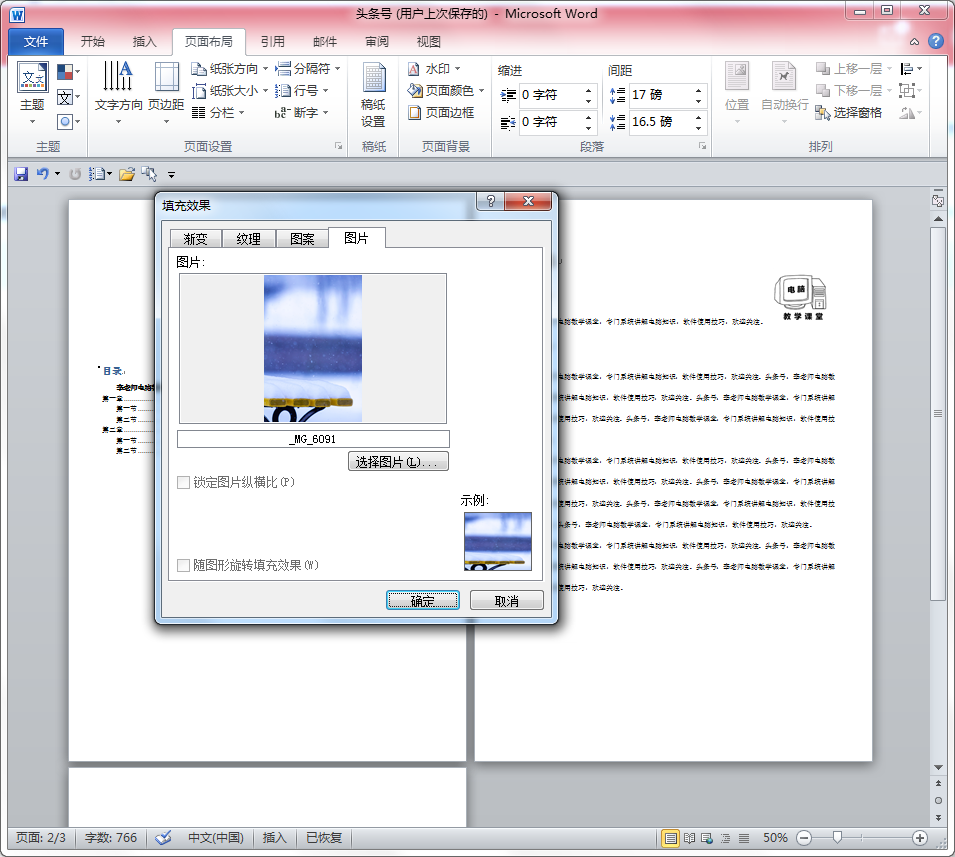Open the Insert (插入) ribbon tab
Viewport: 955px width, 857px height.
pyautogui.click(x=145, y=42)
